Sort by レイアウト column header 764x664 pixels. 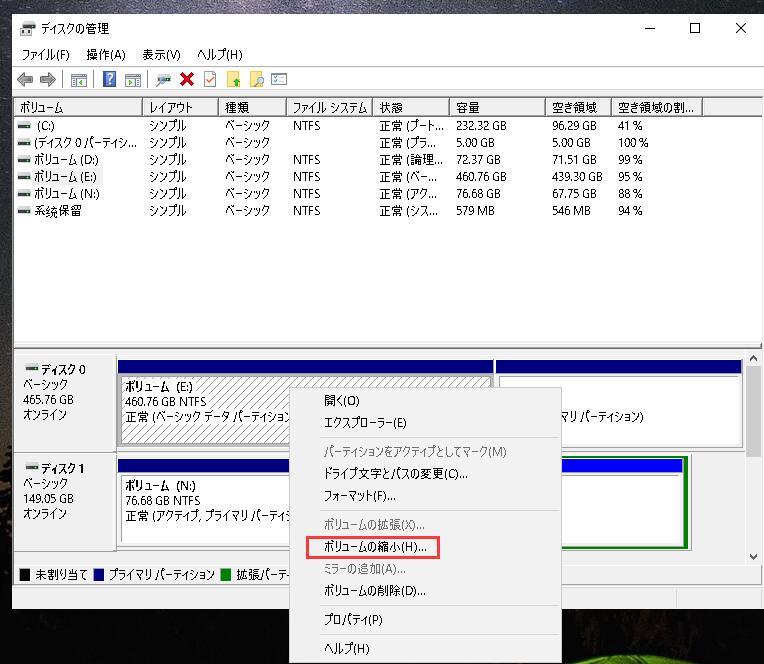[180, 107]
